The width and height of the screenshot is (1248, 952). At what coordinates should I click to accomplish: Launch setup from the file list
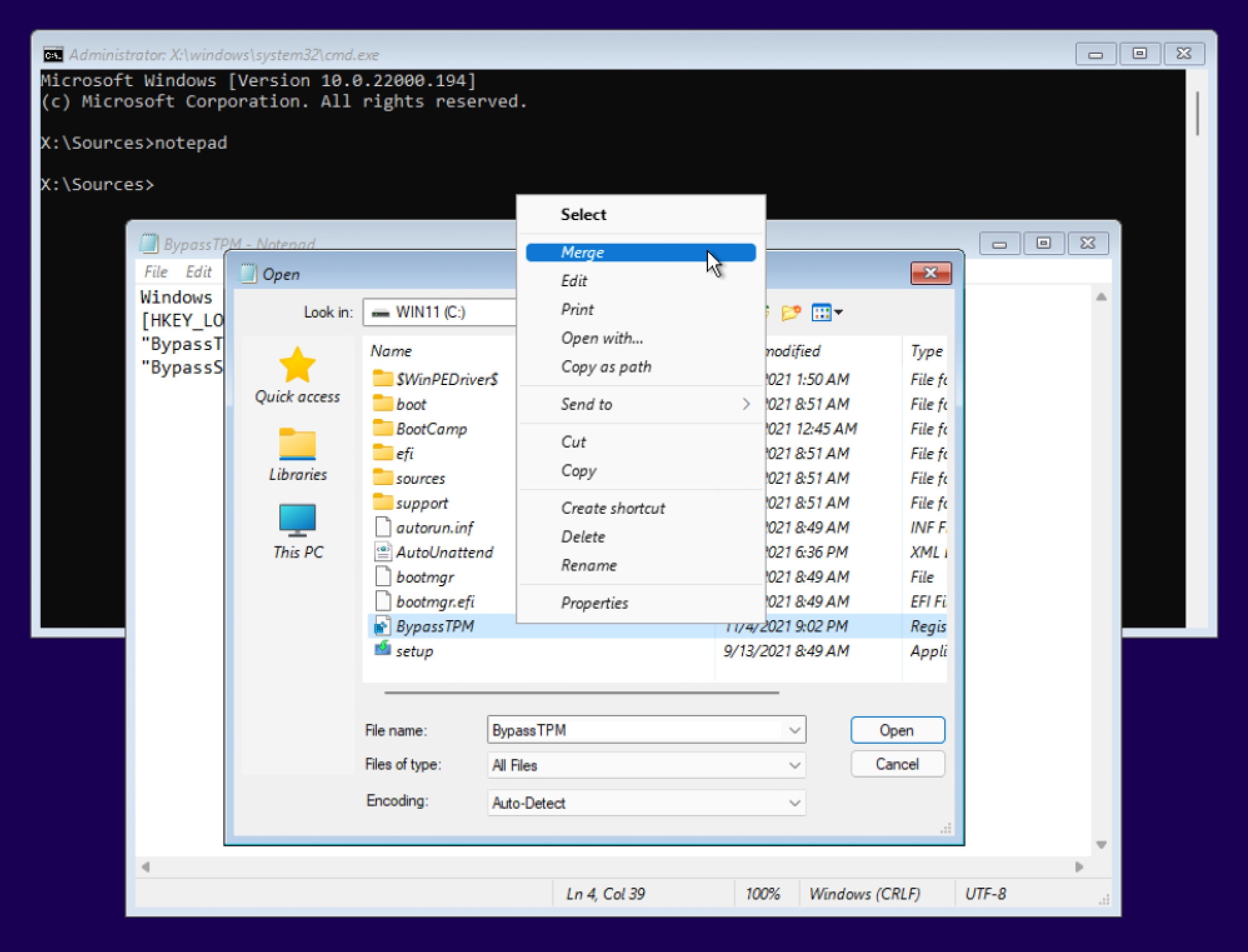click(x=416, y=651)
